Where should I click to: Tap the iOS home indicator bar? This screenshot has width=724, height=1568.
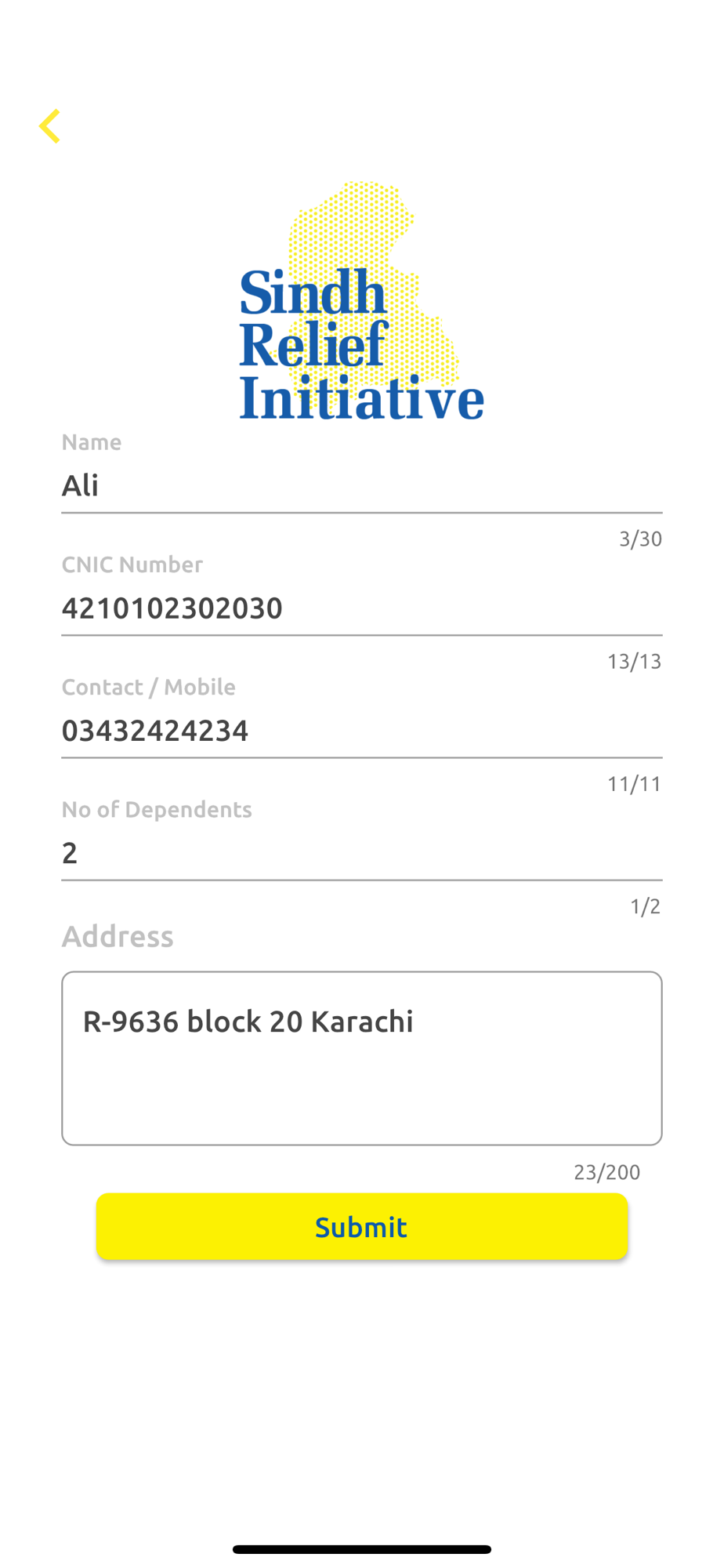tap(362, 1549)
